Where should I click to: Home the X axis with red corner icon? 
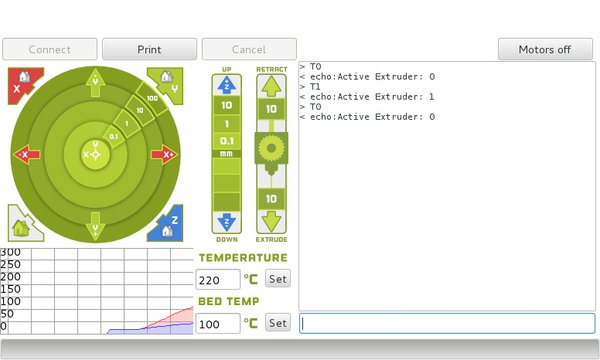click(x=22, y=83)
